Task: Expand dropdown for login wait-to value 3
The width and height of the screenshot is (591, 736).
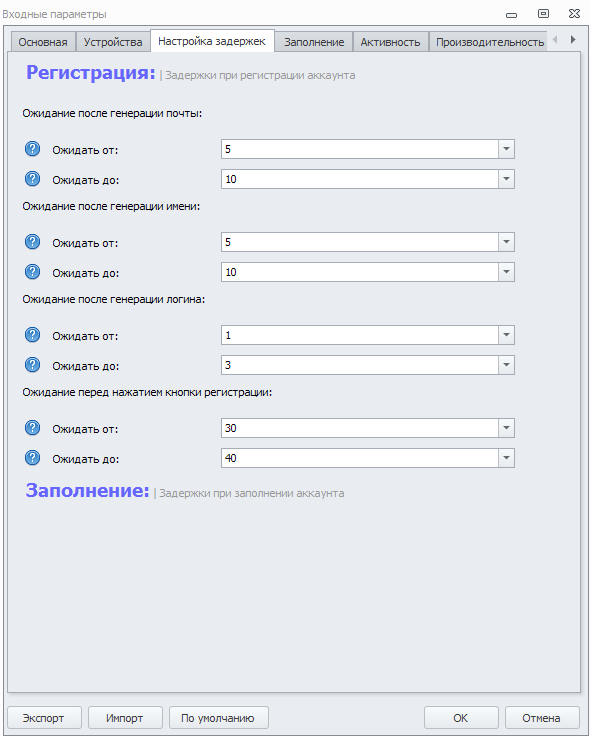Action: coord(506,365)
